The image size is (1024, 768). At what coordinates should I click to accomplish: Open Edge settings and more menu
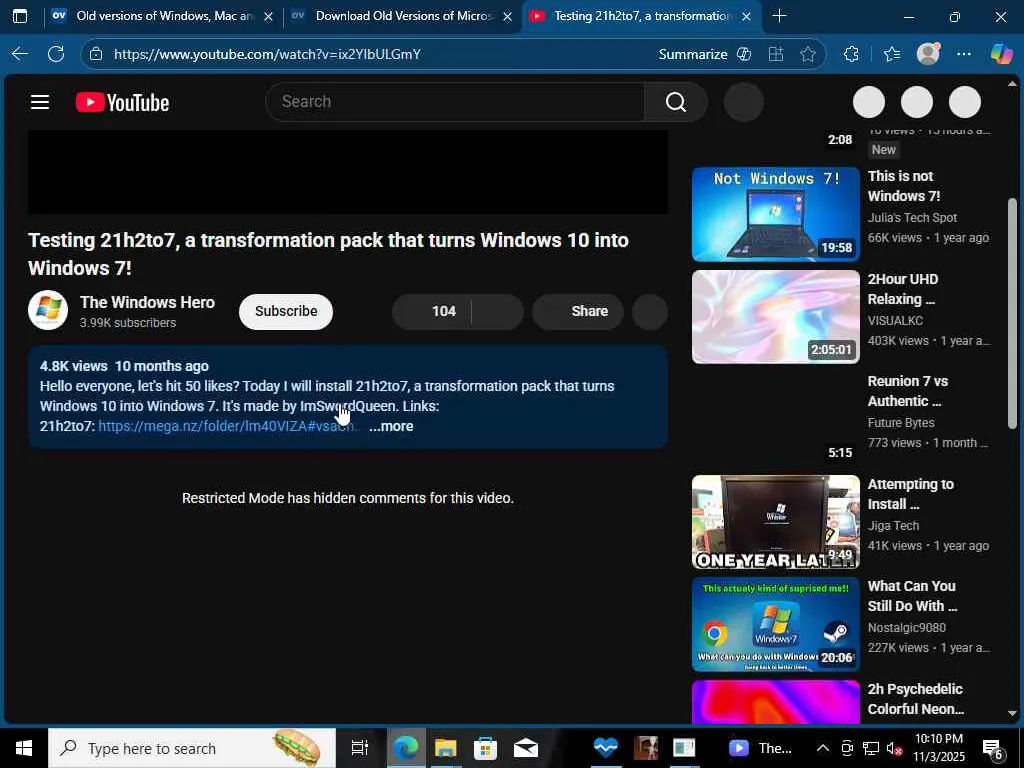(964, 54)
